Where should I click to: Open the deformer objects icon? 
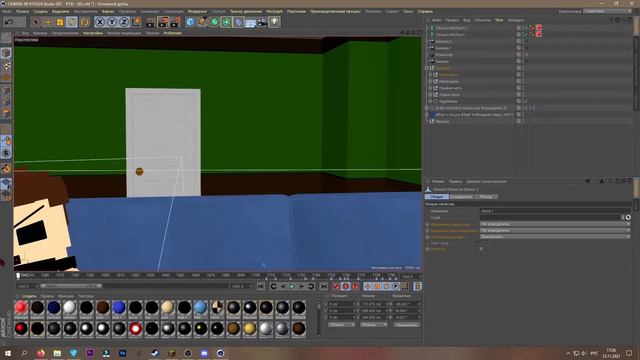pos(238,22)
